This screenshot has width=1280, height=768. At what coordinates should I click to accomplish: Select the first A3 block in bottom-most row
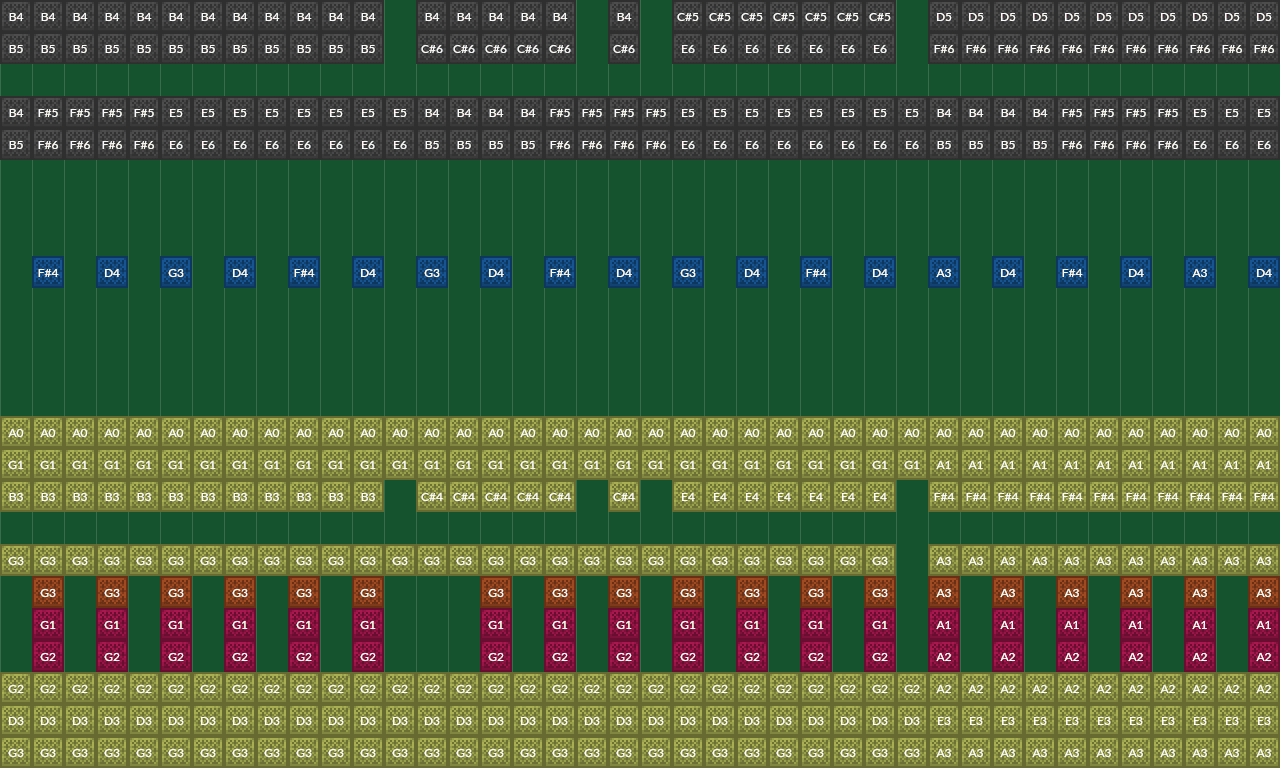(944, 753)
